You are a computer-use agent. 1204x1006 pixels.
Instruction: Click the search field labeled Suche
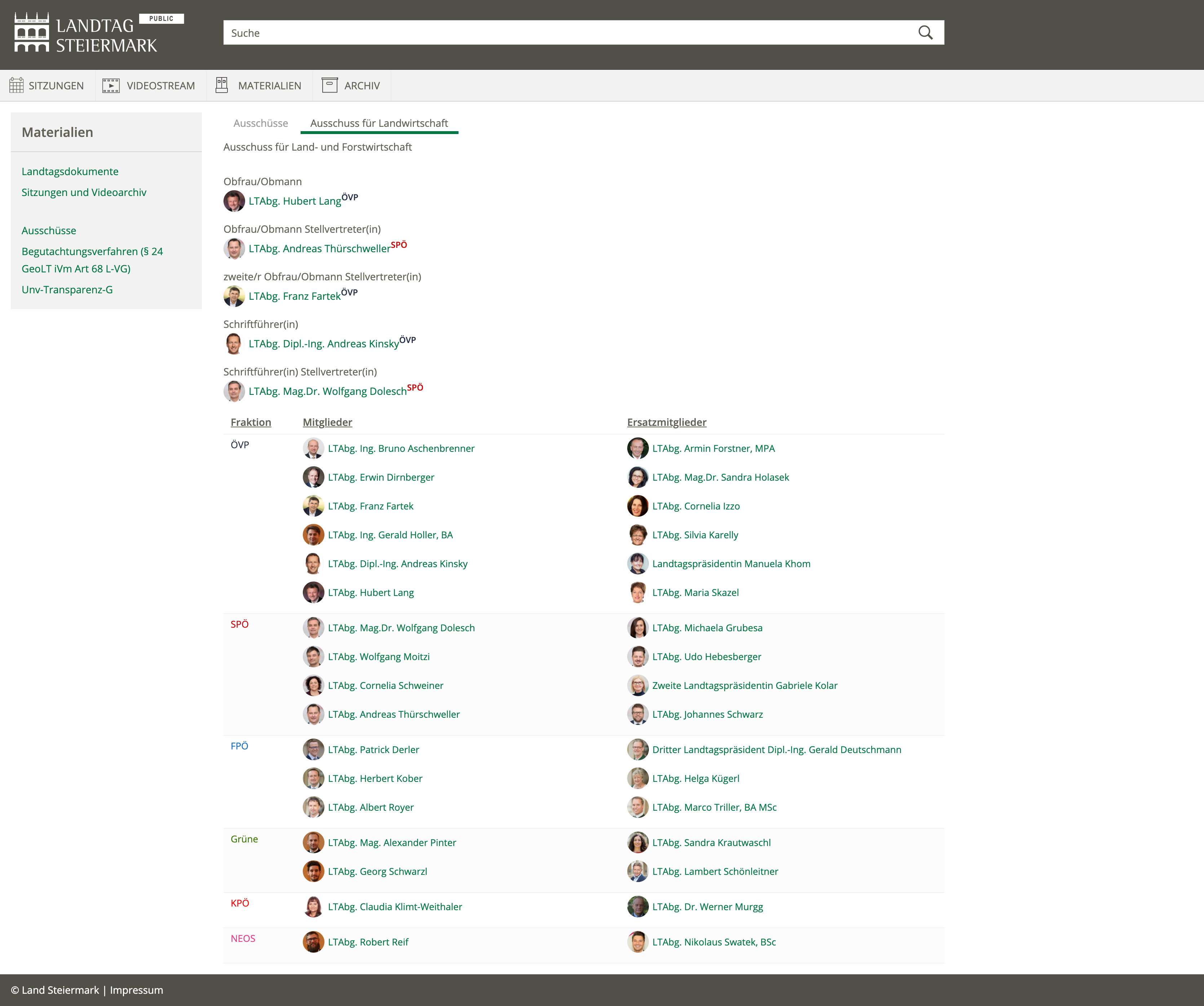point(583,33)
